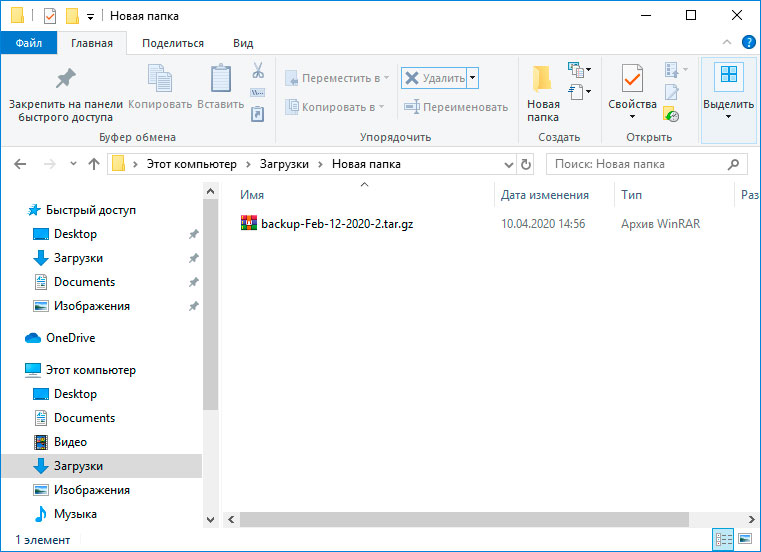The width and height of the screenshot is (761, 552).
Task: Select file backup-Feb-12-2020-2.tar.gz
Action: click(x=337, y=224)
